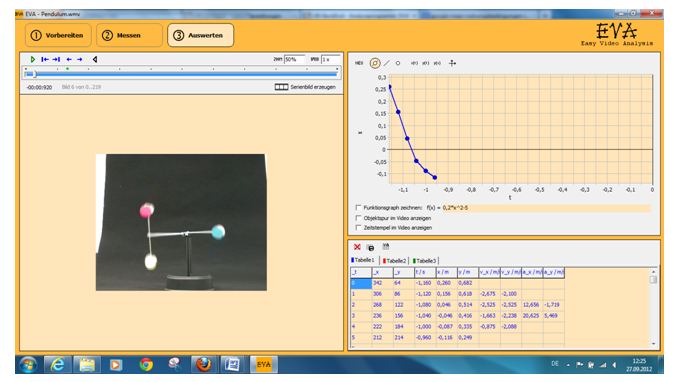Viewport: 680px width, 382px height.
Task: Step one frame forward with right arrow
Action: tap(80, 59)
